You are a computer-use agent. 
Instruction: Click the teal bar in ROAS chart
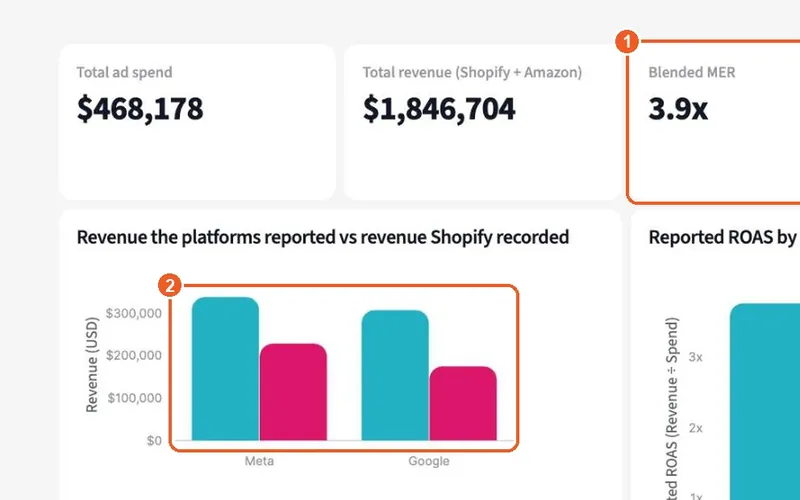click(x=765, y=402)
